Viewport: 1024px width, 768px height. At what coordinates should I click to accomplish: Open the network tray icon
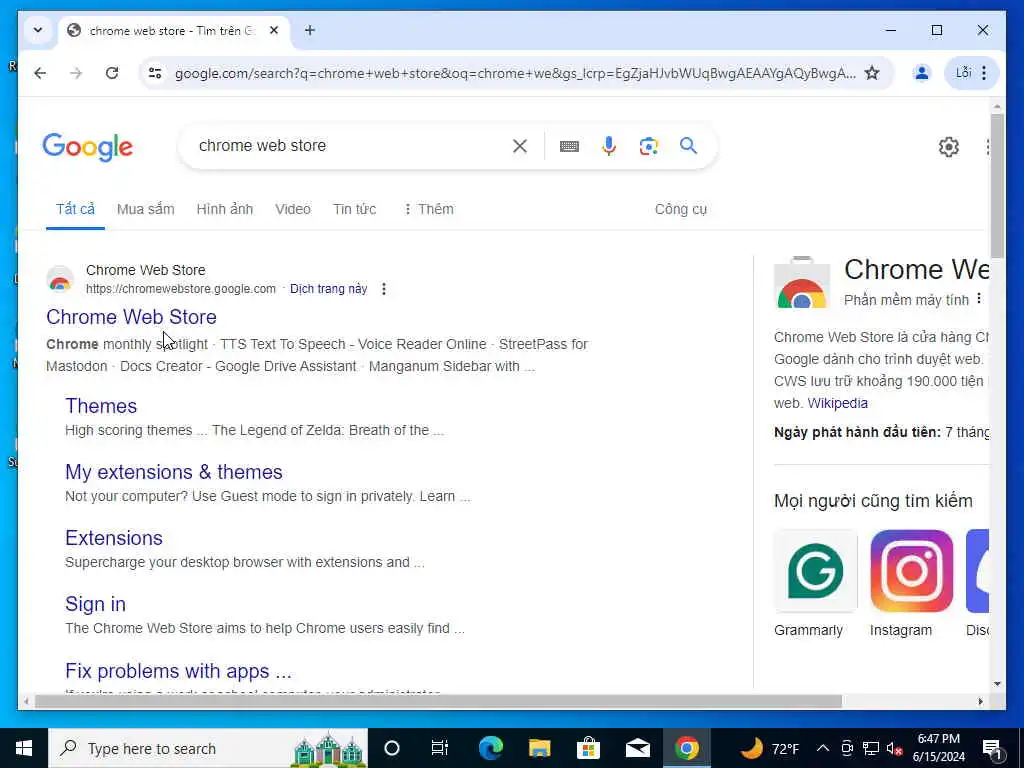point(871,748)
